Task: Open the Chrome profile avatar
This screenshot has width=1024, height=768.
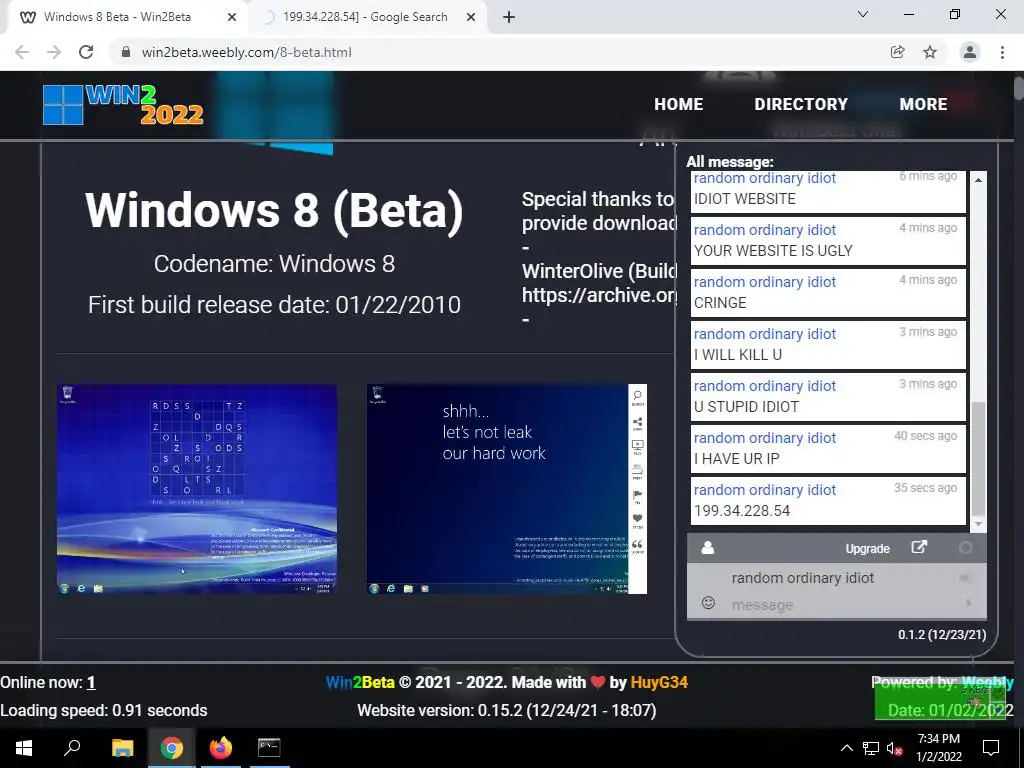Action: click(x=970, y=52)
